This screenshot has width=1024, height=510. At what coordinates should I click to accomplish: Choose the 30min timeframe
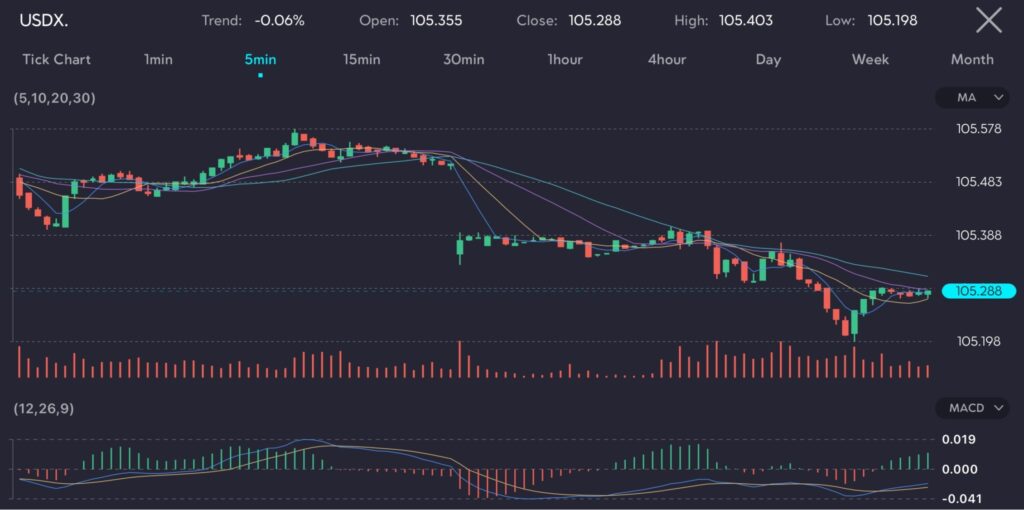point(463,59)
